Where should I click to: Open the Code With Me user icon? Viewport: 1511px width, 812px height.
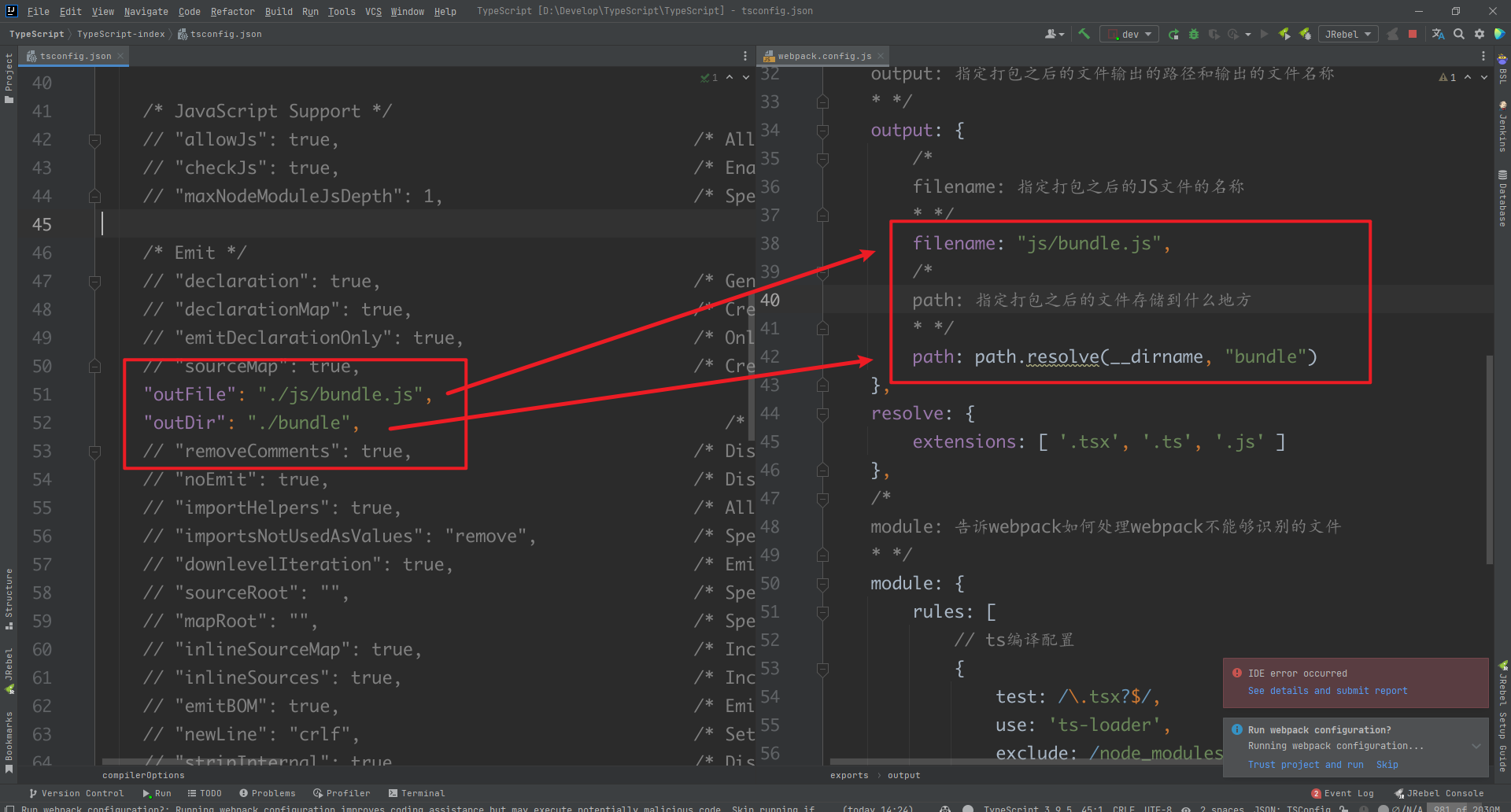coord(1054,34)
